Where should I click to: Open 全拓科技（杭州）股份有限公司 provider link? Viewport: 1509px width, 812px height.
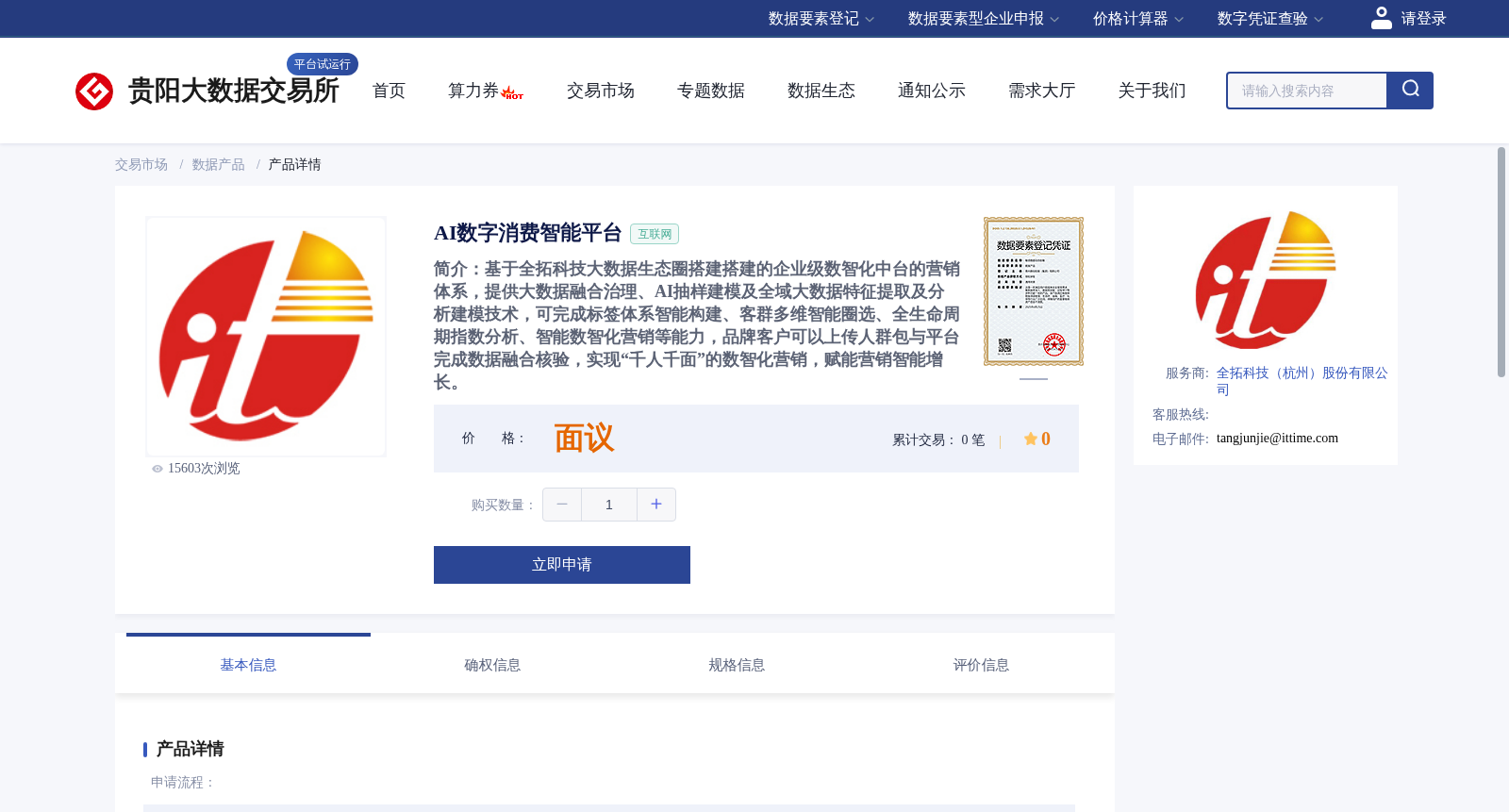click(x=1302, y=381)
